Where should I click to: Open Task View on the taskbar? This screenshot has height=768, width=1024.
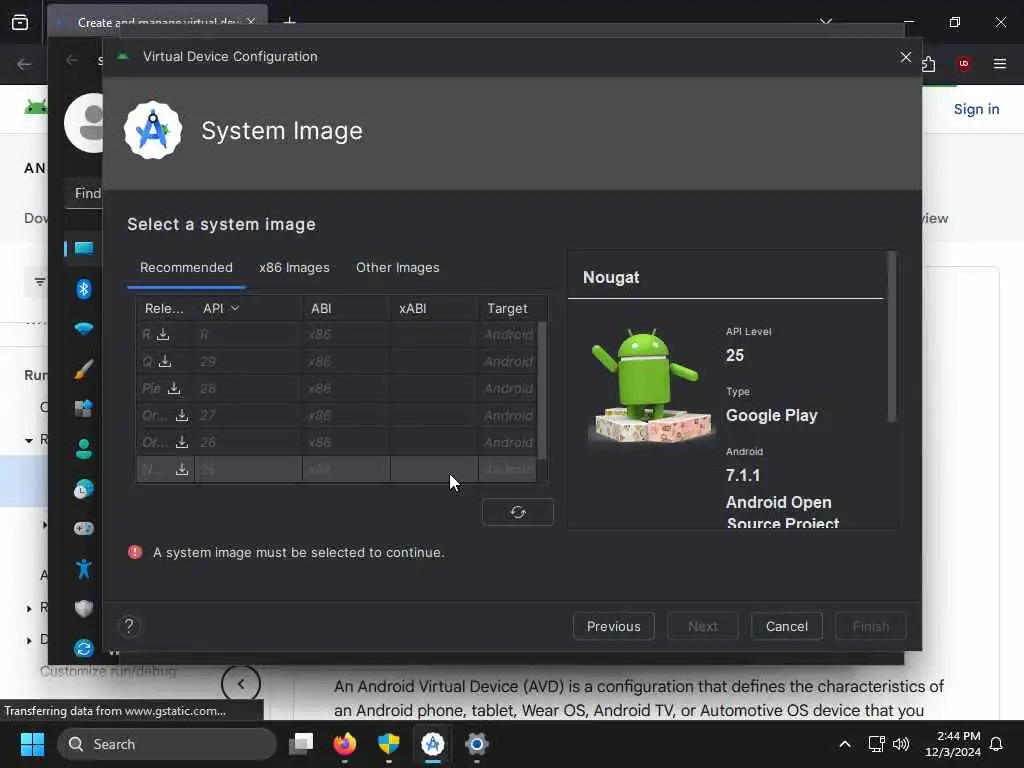coord(301,744)
